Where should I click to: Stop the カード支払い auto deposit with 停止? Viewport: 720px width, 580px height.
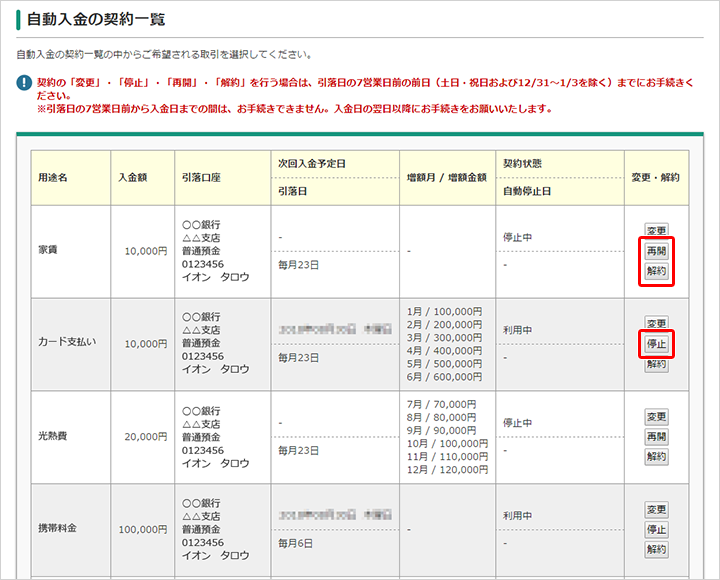click(656, 344)
